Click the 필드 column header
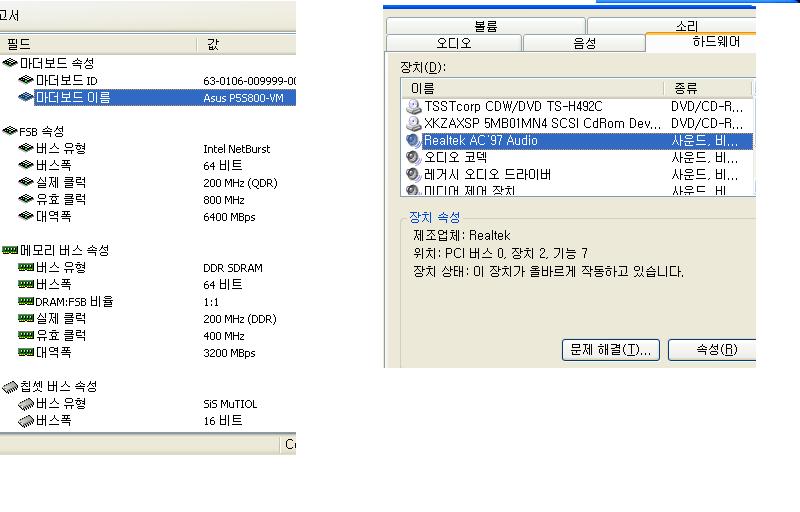The height and width of the screenshot is (512, 800). tap(98, 44)
